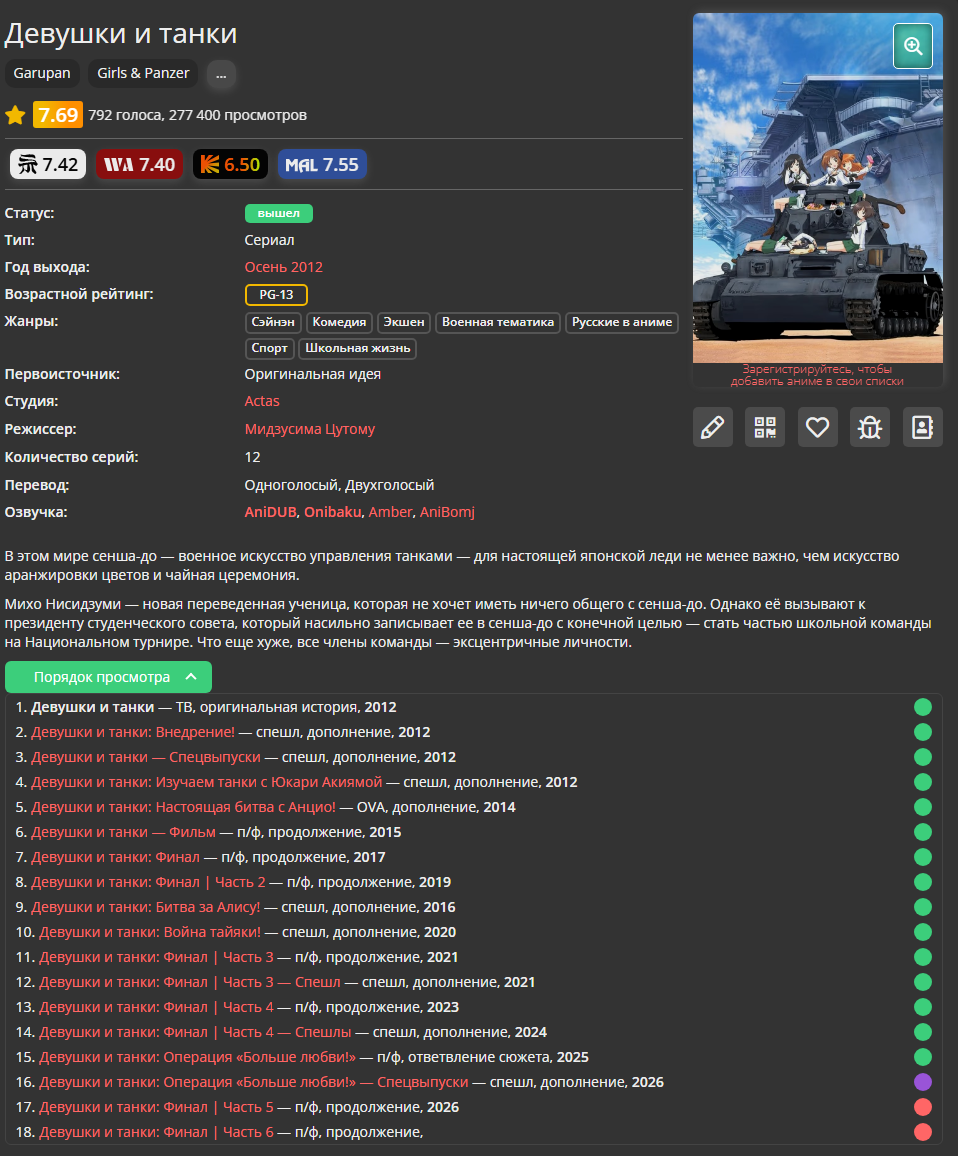Viewport: 958px width, 1156px height.
Task: Open Девушки и танки — Спецвыпуски entry
Action: tap(146, 757)
